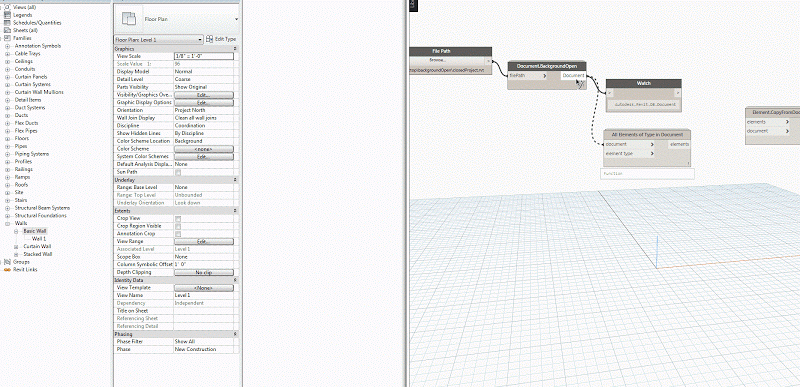Select Stacked Wall in project browser
800x387 pixels.
point(38,254)
